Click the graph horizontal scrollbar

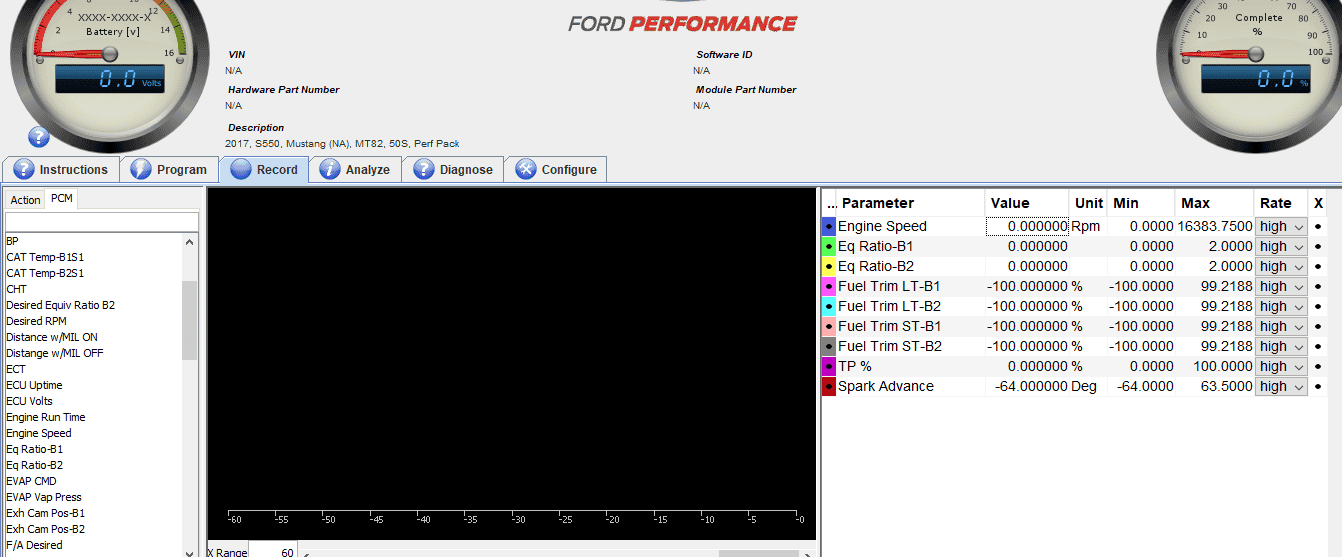560,552
